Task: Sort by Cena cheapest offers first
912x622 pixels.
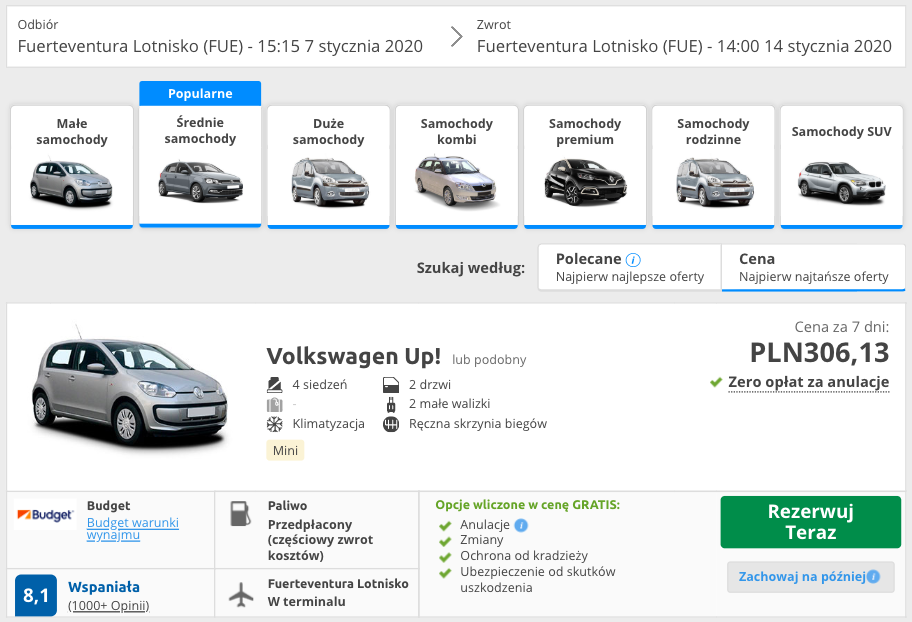Action: point(814,267)
